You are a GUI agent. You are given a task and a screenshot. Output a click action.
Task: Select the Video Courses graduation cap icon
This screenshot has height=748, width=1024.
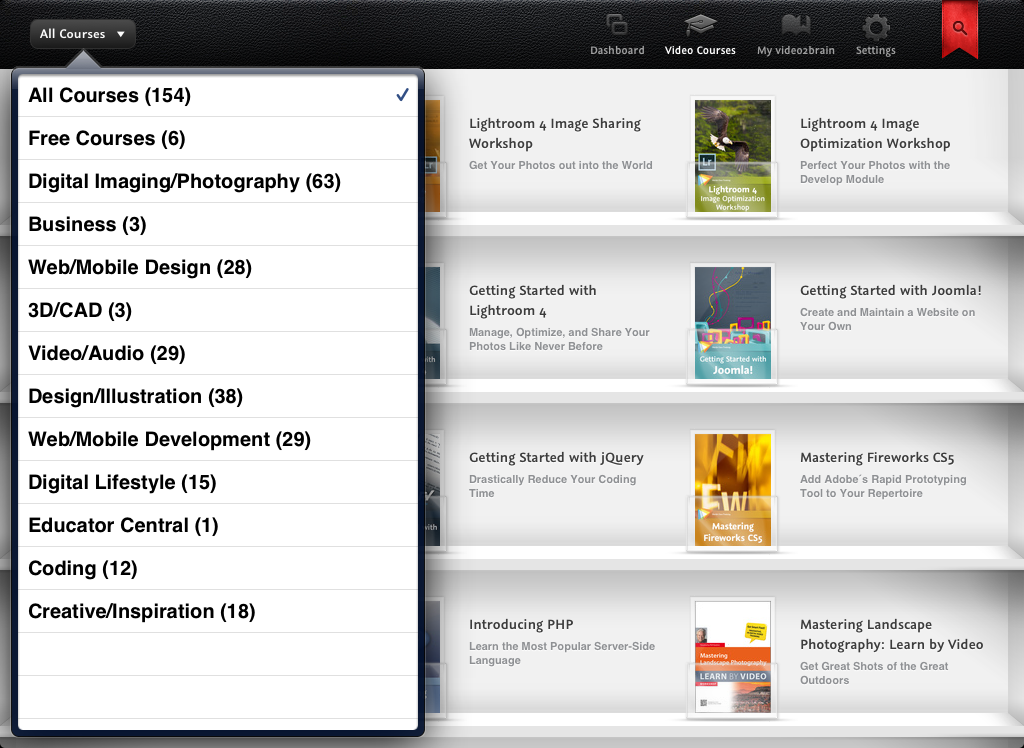coord(700,26)
